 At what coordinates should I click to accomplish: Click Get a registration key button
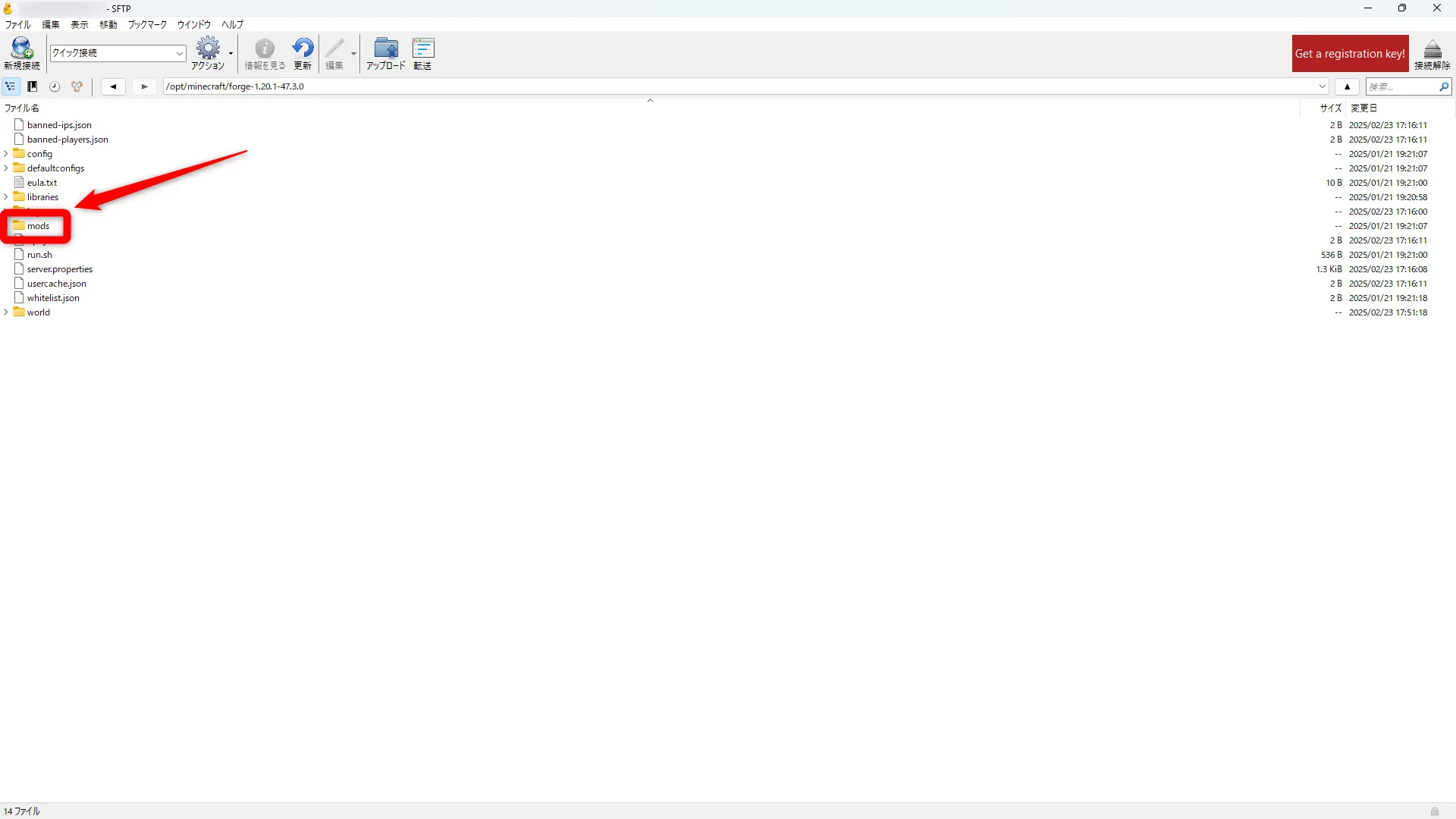coord(1350,54)
